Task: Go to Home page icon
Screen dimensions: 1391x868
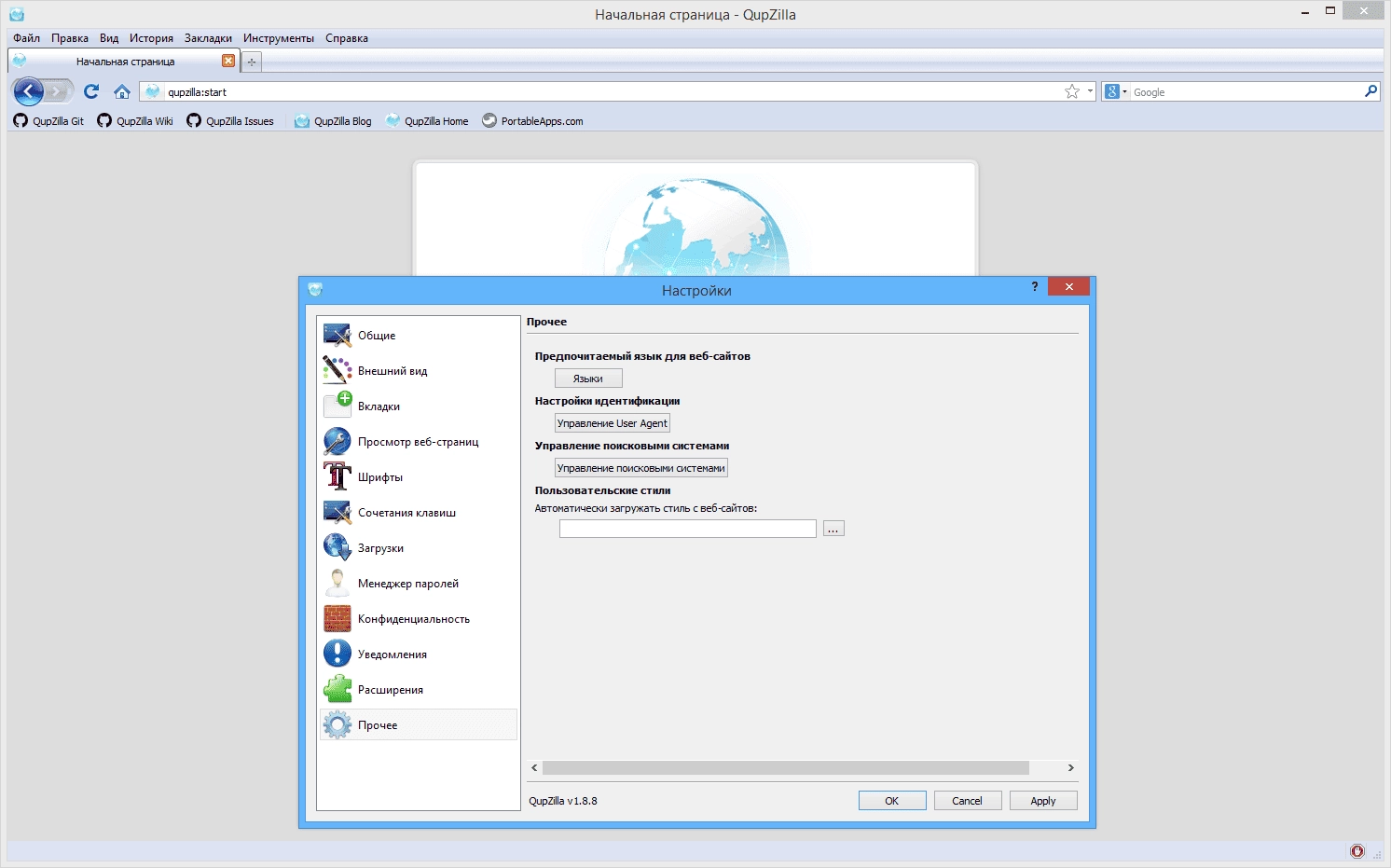Action: [x=122, y=91]
